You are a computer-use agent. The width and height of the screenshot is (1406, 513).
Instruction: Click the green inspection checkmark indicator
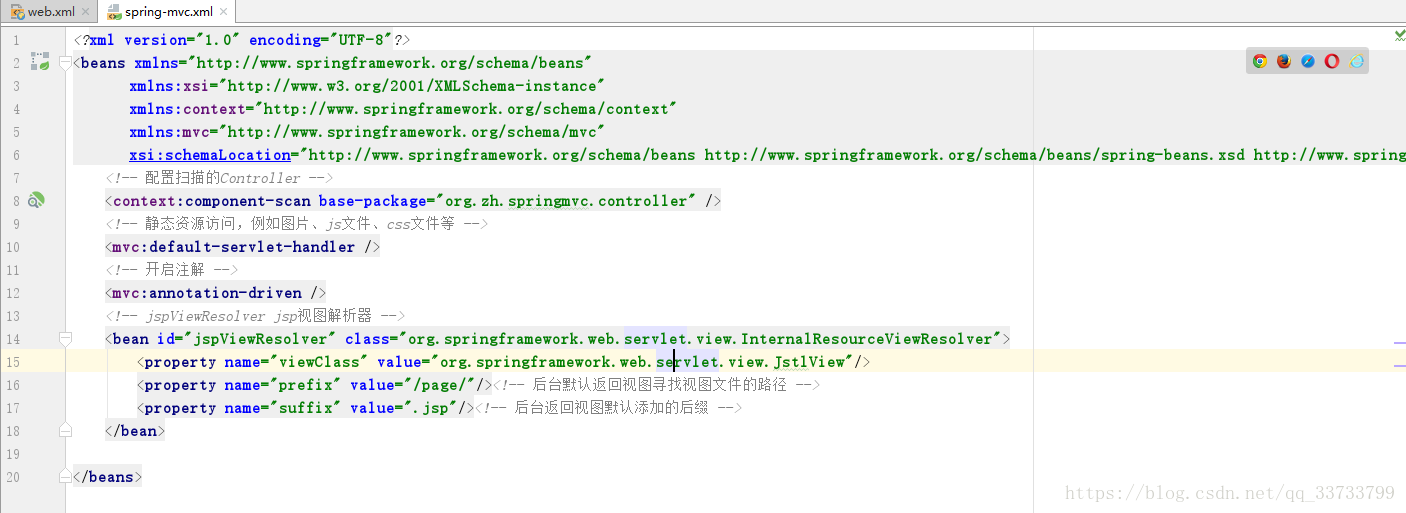click(x=1399, y=35)
